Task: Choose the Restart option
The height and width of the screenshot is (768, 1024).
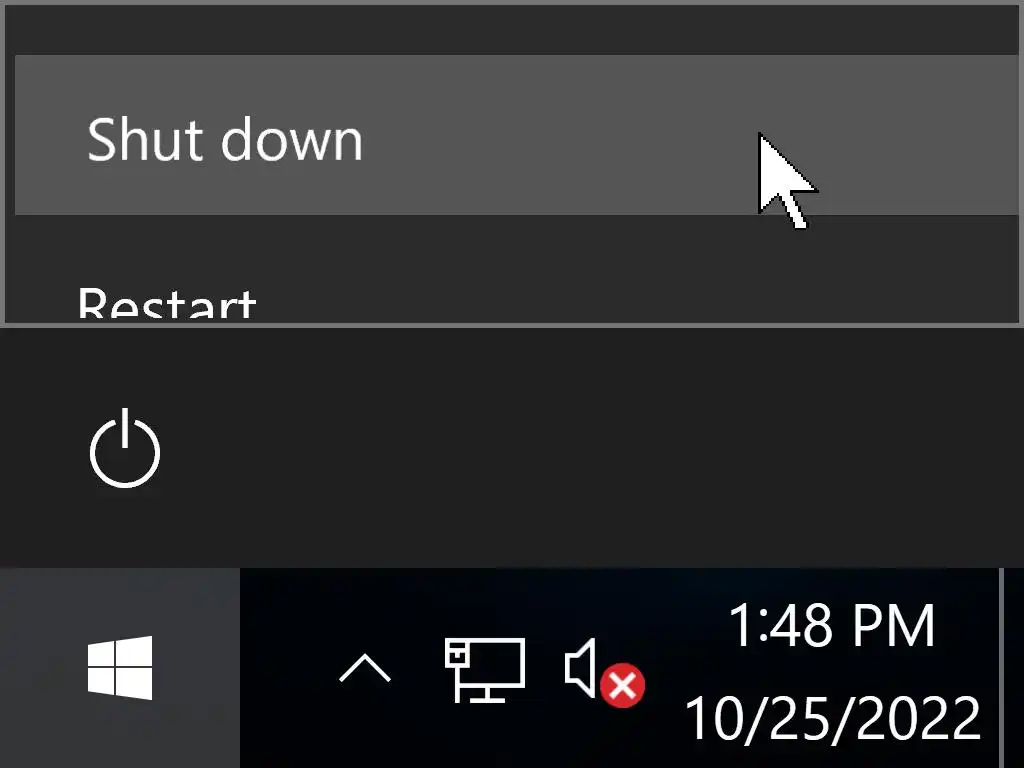Action: point(168,303)
